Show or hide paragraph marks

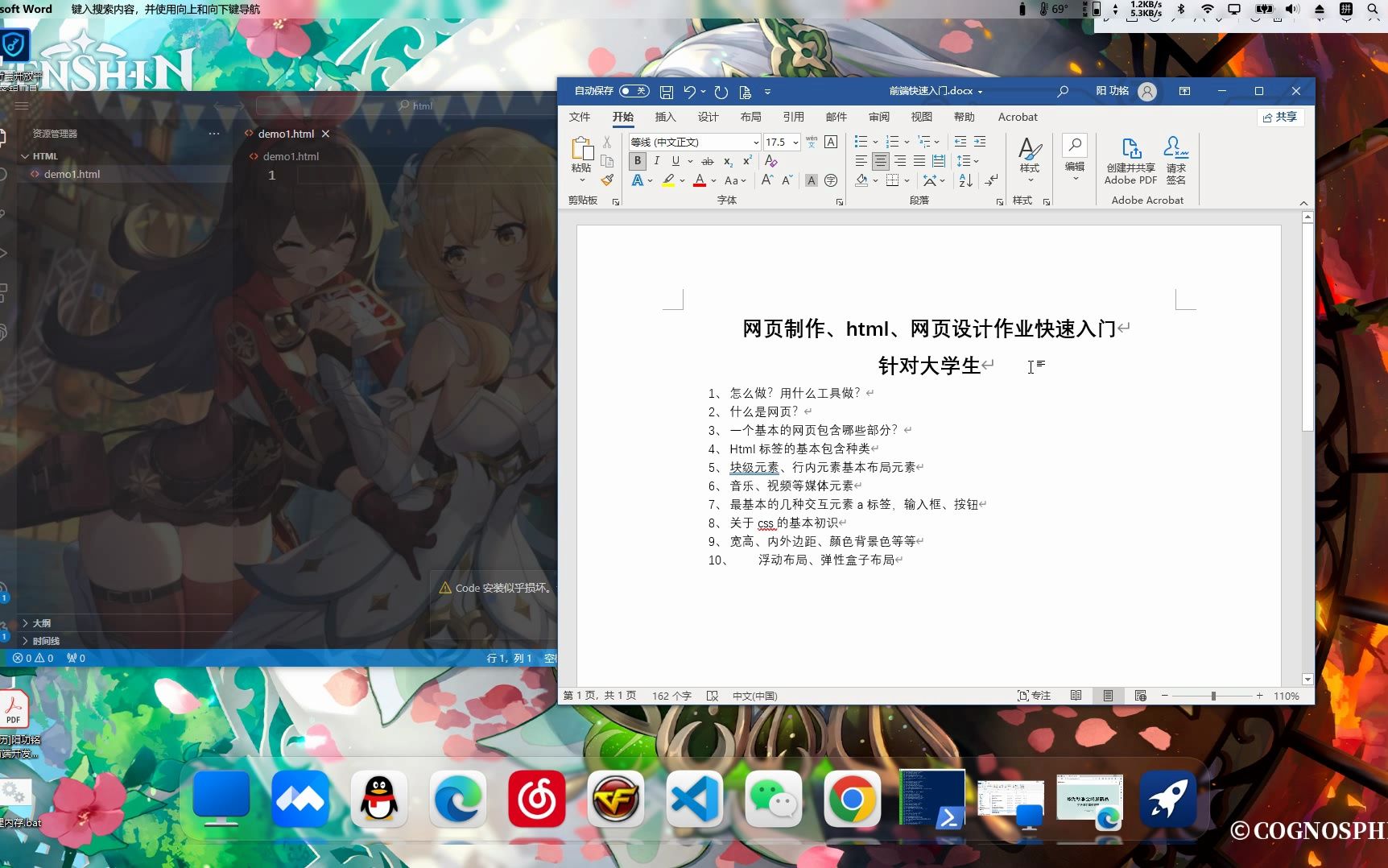(x=992, y=180)
